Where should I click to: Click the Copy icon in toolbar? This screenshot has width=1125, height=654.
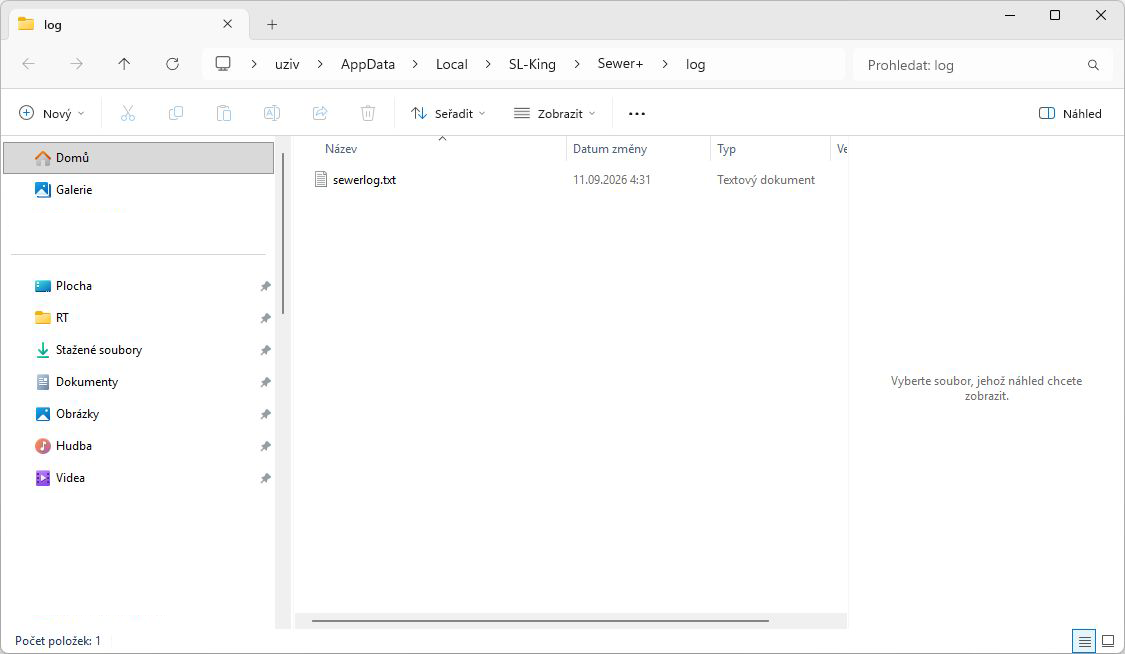(176, 113)
